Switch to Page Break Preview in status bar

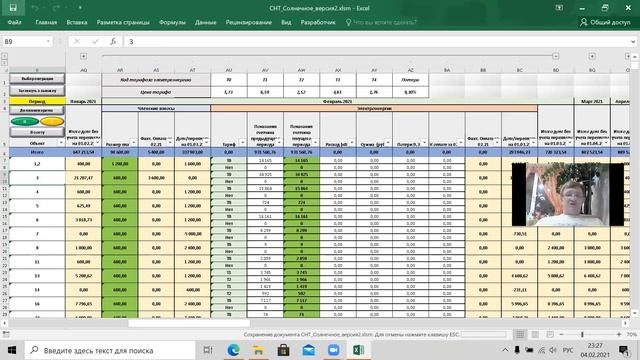549,335
